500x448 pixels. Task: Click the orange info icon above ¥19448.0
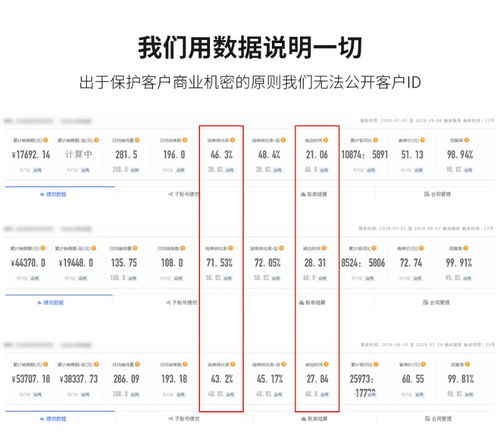tap(94, 248)
